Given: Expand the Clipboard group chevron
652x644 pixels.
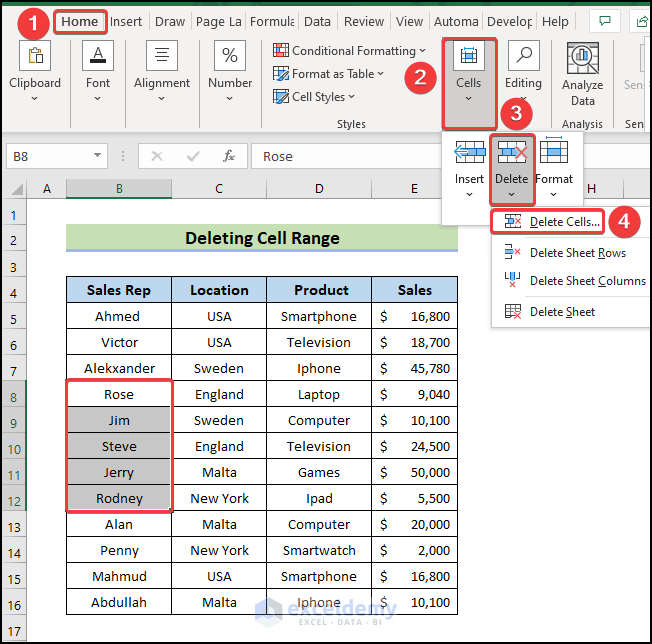Looking at the screenshot, I should click(x=35, y=99).
